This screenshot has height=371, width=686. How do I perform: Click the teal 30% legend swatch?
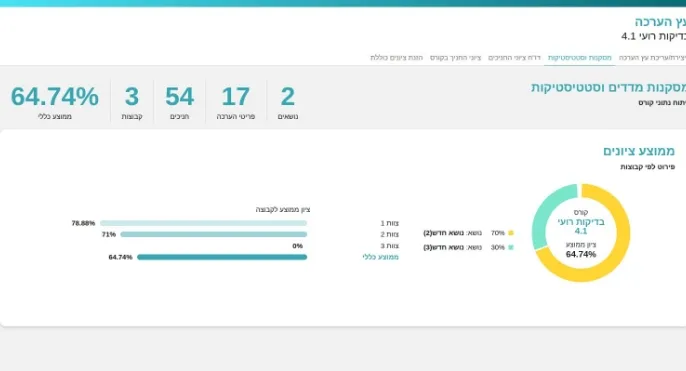click(x=511, y=247)
